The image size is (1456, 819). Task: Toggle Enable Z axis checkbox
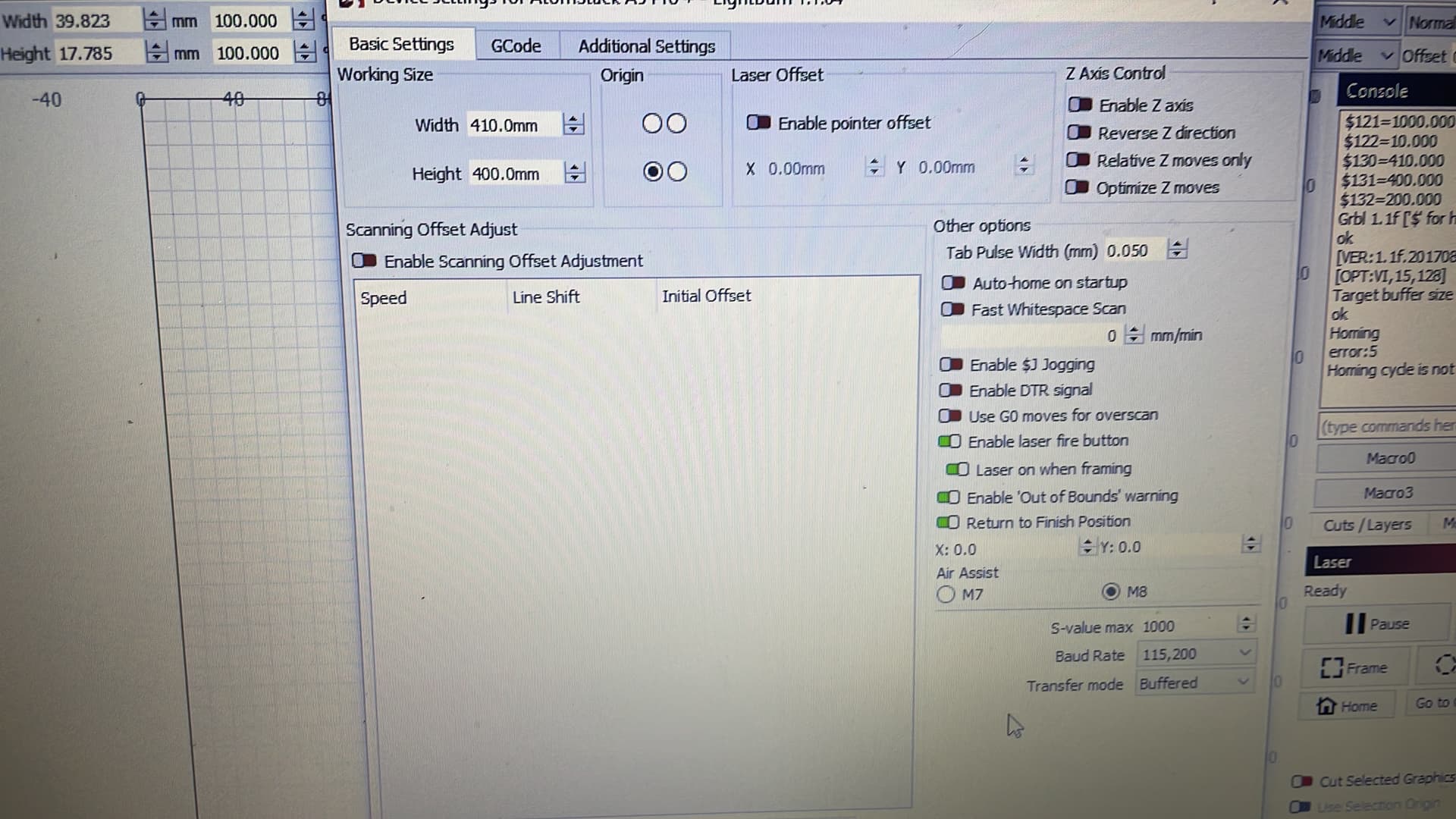pos(1078,104)
